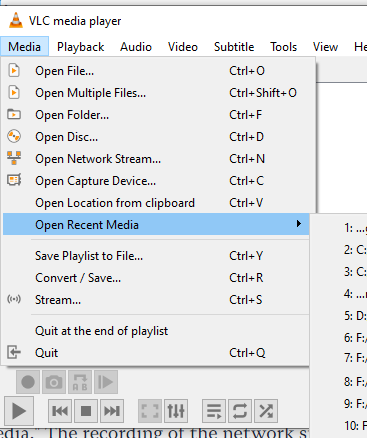367x438 pixels.
Task: Click the capture device icon
Action: pos(14,180)
